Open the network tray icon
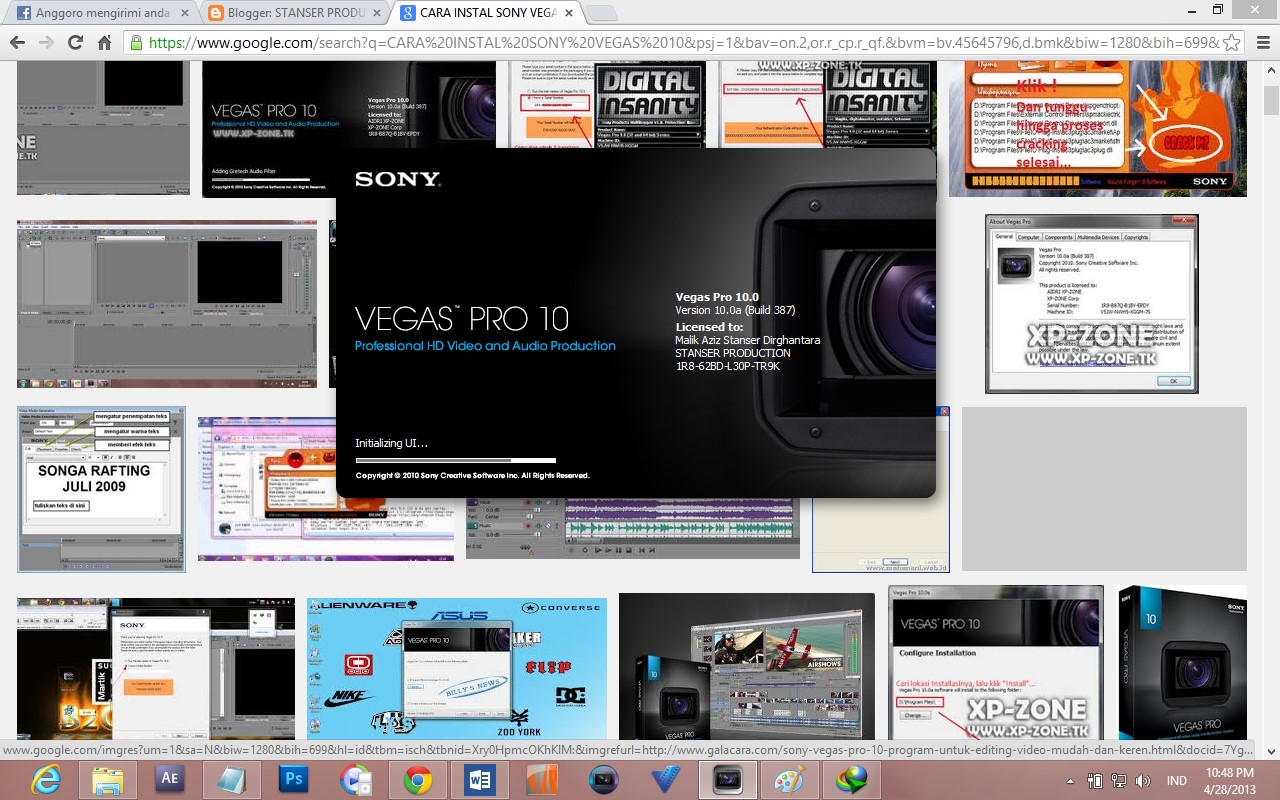Image resolution: width=1280 pixels, height=800 pixels. (1118, 781)
